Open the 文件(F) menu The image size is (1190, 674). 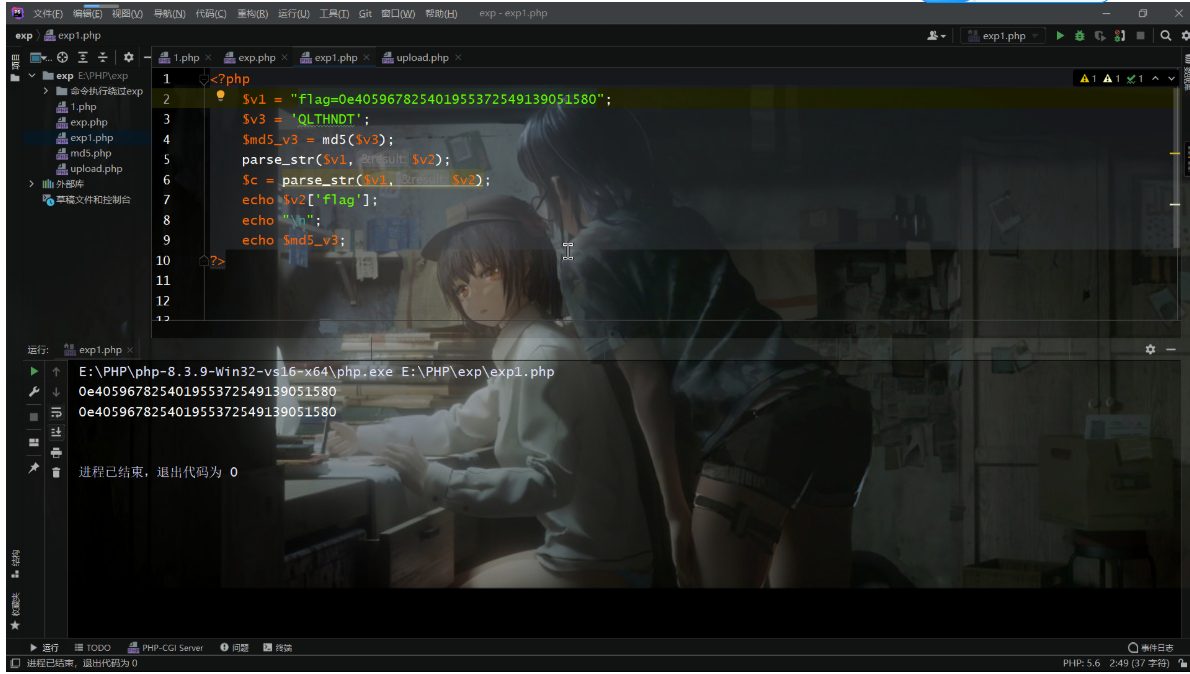pyautogui.click(x=48, y=14)
